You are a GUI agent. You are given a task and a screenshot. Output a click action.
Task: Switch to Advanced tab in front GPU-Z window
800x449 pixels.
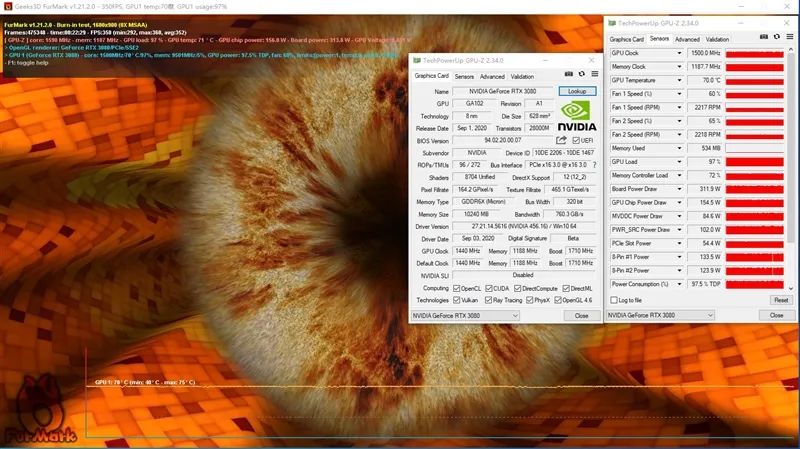pos(492,77)
